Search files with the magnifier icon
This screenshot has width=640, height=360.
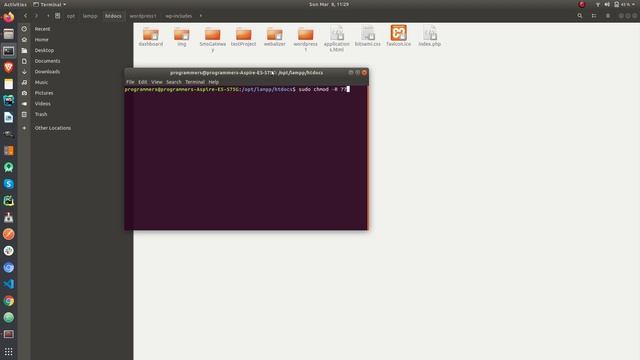coord(580,16)
